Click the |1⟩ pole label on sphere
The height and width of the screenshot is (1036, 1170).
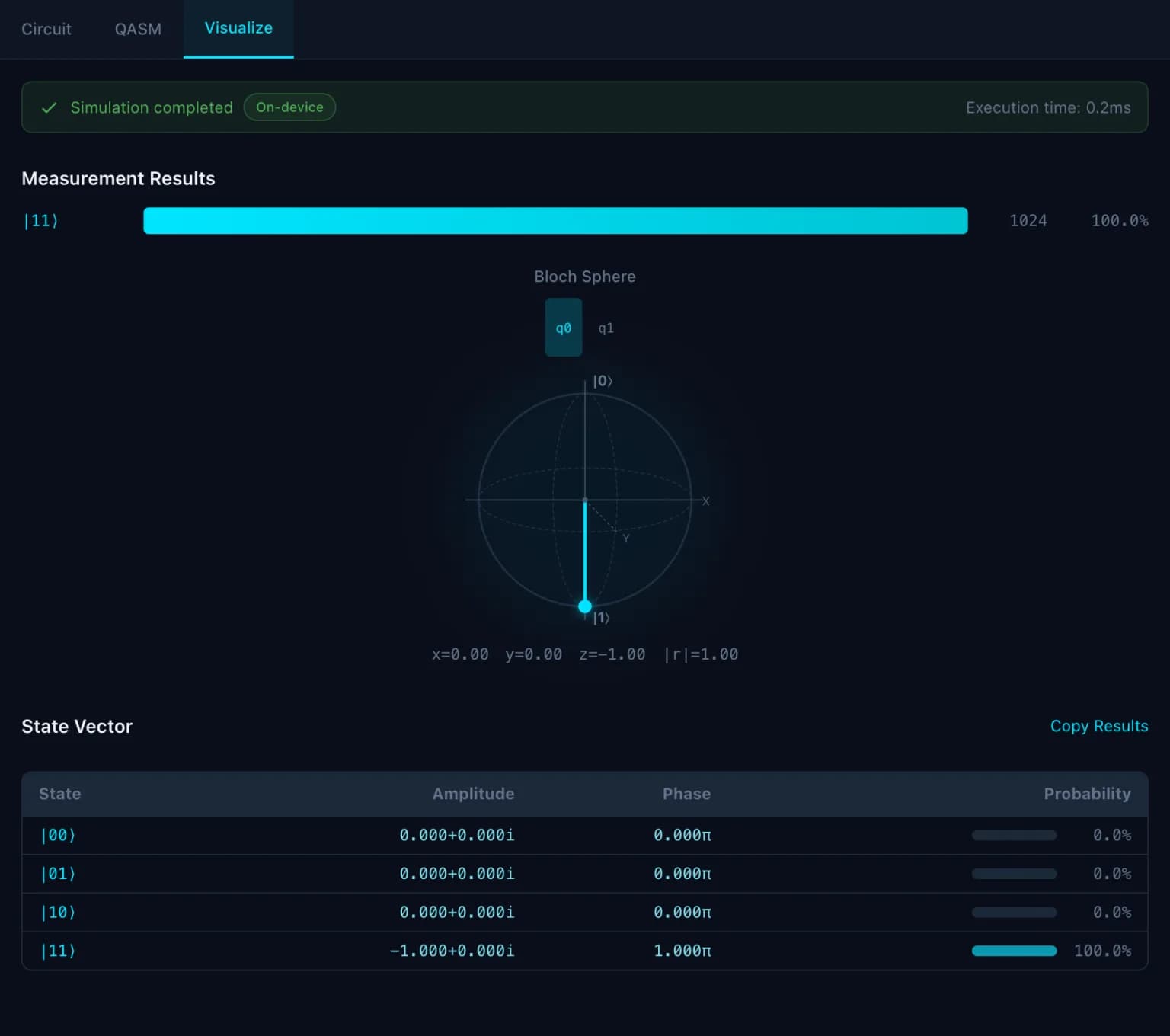coord(601,618)
